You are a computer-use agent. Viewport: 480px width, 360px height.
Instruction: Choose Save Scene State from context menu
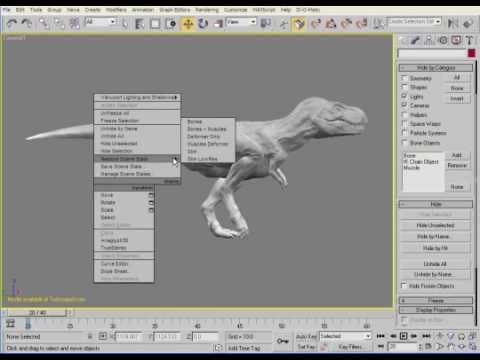(137, 166)
